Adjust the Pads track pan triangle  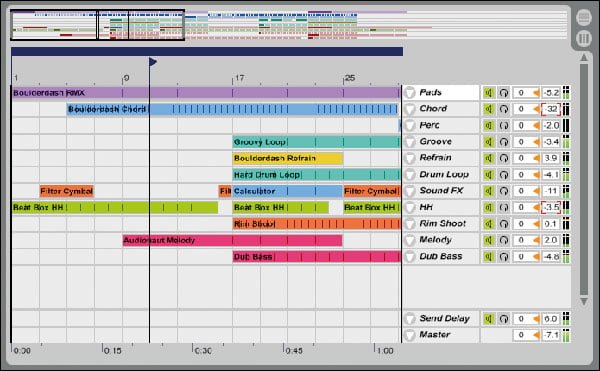(x=536, y=93)
